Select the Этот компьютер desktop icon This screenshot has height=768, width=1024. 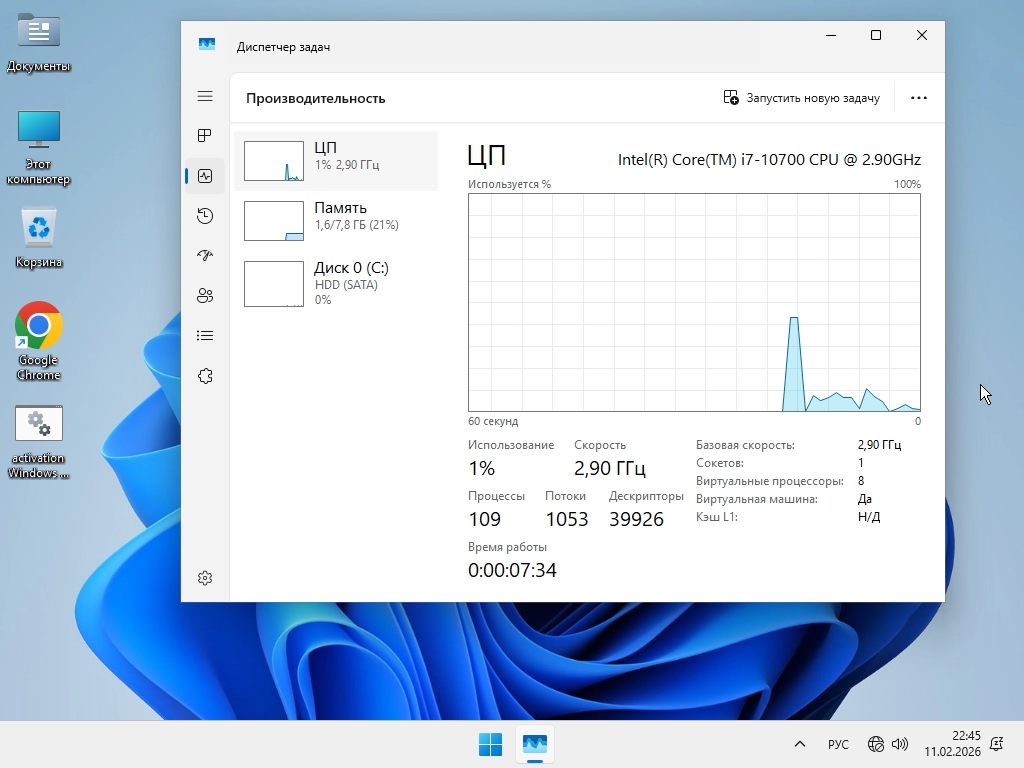coord(39,147)
